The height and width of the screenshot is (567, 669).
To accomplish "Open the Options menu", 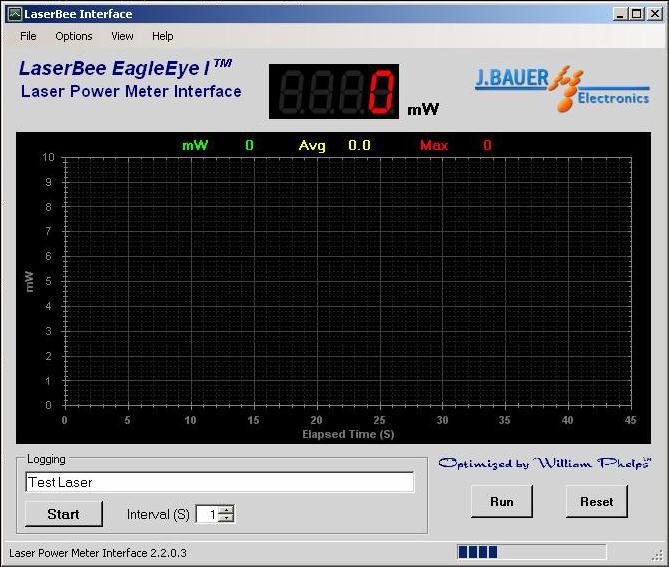I will 74,36.
